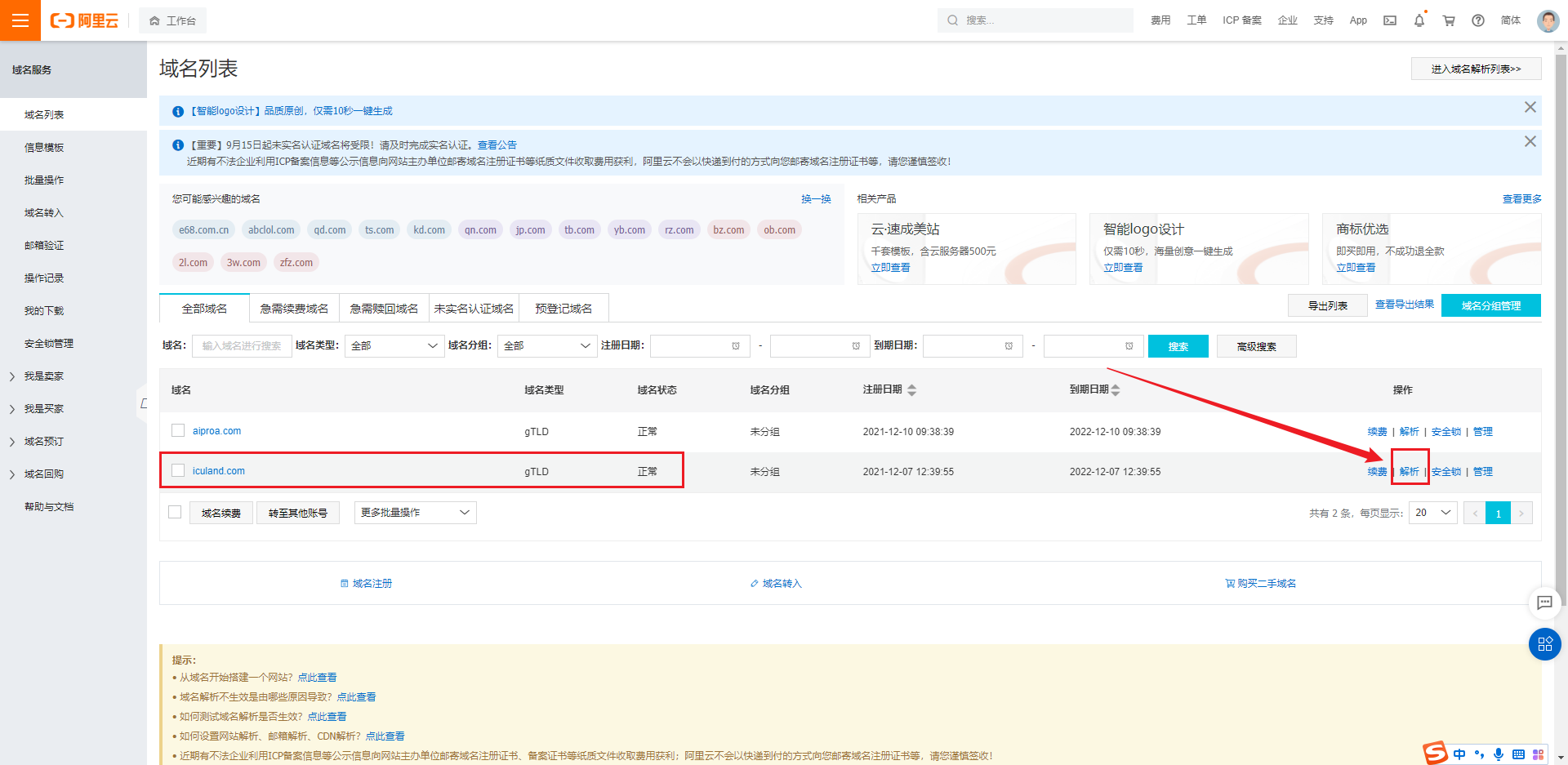
Task: Open the Cloud Shell terminal icon
Action: [x=1389, y=20]
